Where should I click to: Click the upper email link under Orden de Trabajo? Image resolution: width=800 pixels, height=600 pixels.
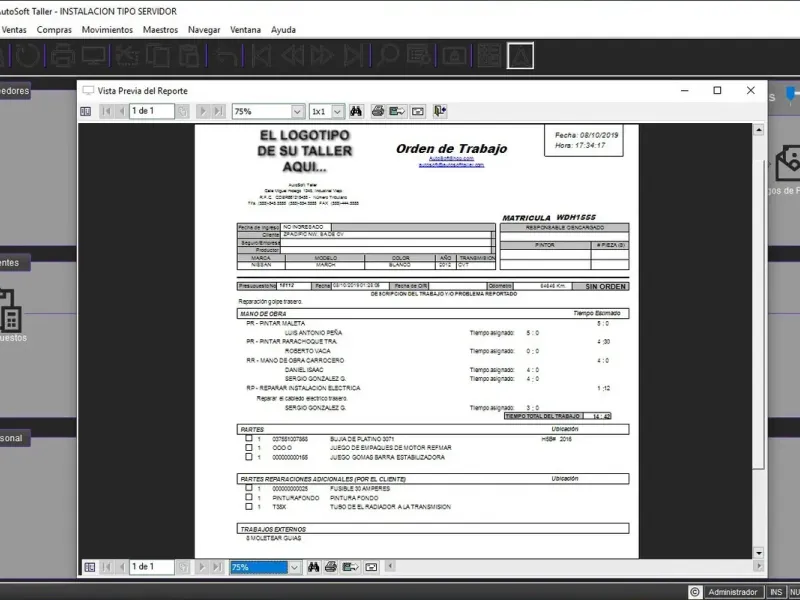click(x=451, y=158)
